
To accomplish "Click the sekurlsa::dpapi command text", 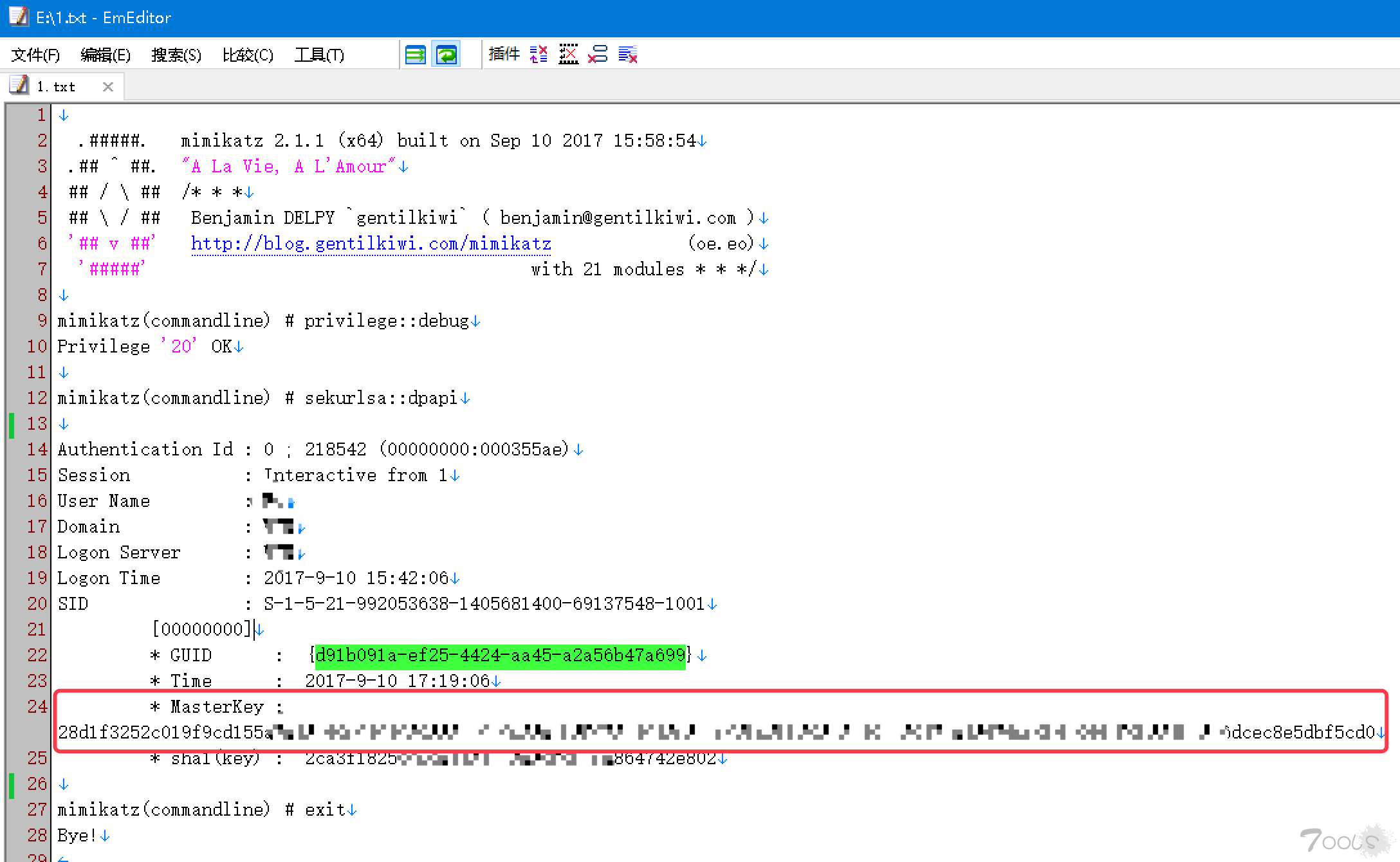I will [382, 398].
